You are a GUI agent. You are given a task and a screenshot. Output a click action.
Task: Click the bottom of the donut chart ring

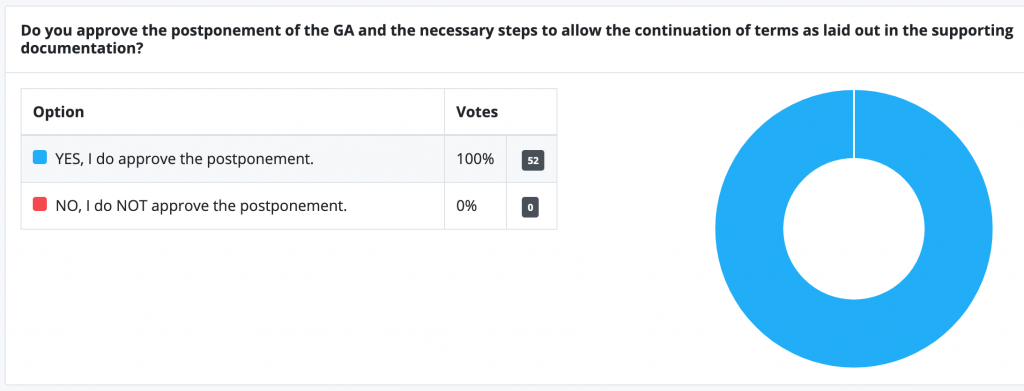pos(854,334)
